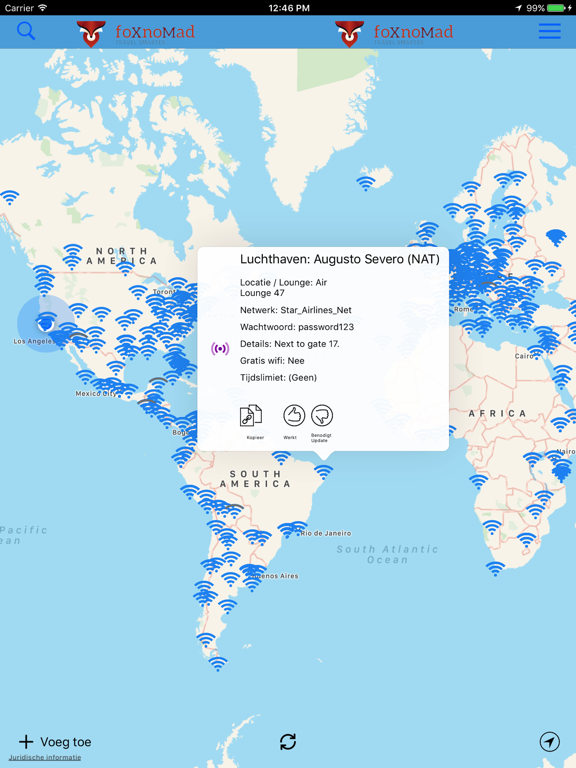The height and width of the screenshot is (768, 576).
Task: Center on my location with the compass arrow button
Action: click(550, 742)
